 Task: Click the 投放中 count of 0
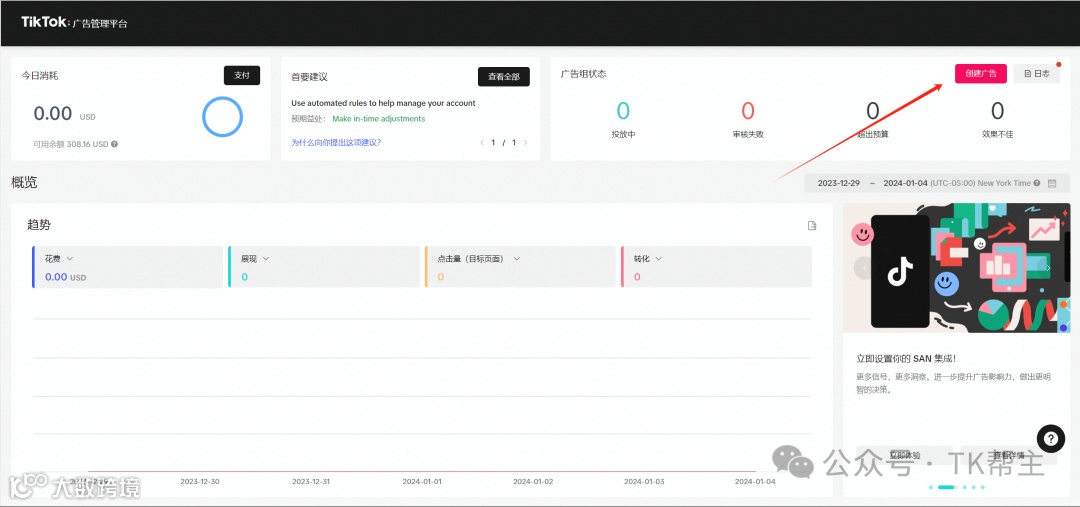click(623, 111)
